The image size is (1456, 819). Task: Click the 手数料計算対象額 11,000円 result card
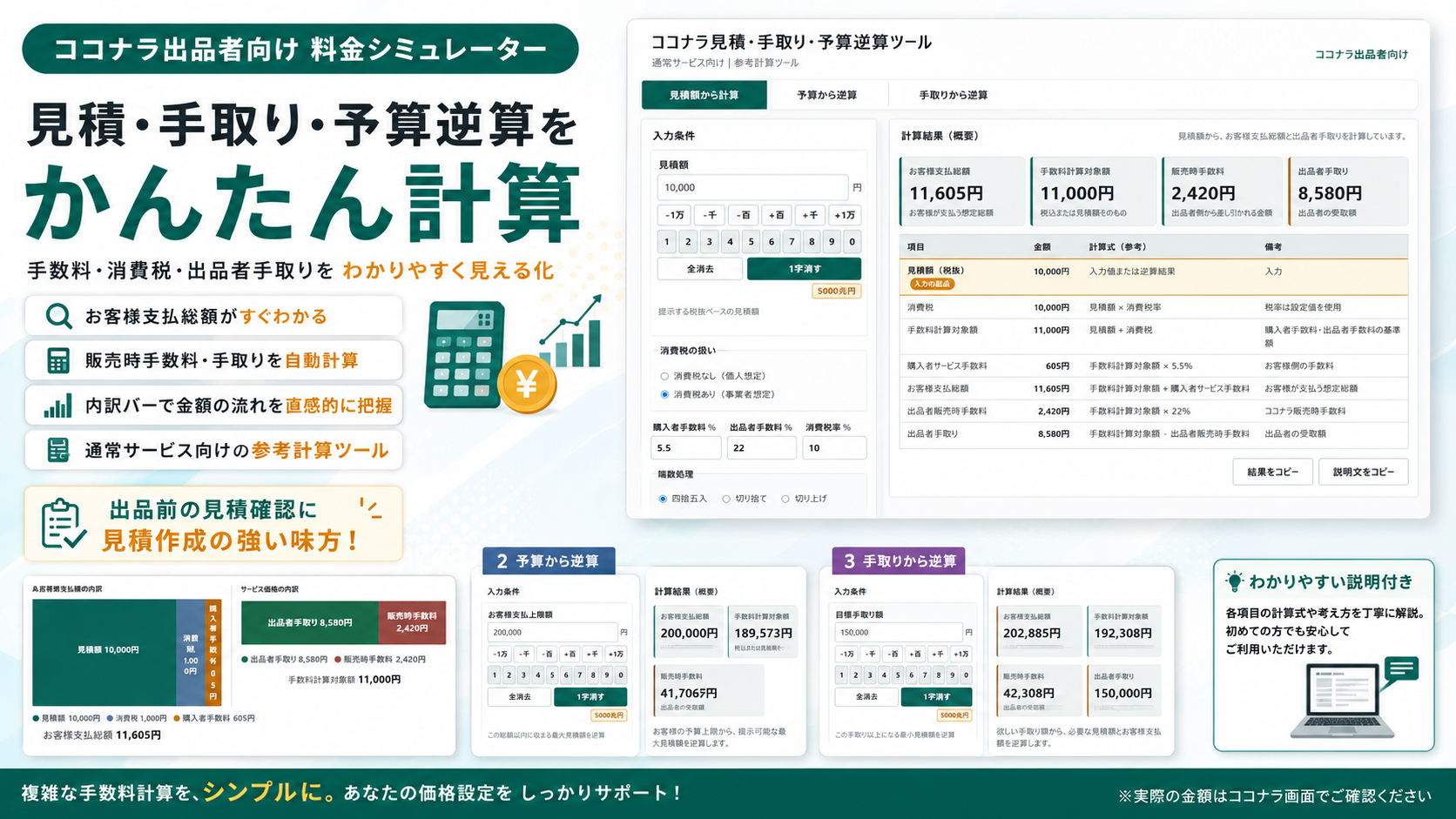click(1093, 191)
